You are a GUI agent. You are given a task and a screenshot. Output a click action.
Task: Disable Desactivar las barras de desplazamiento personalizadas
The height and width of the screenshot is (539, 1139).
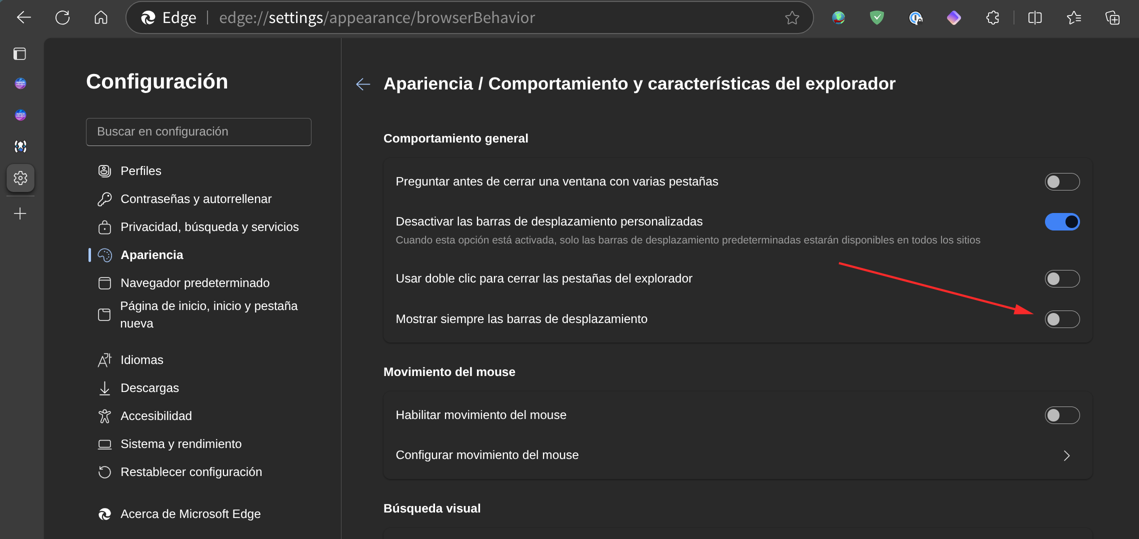coord(1062,222)
